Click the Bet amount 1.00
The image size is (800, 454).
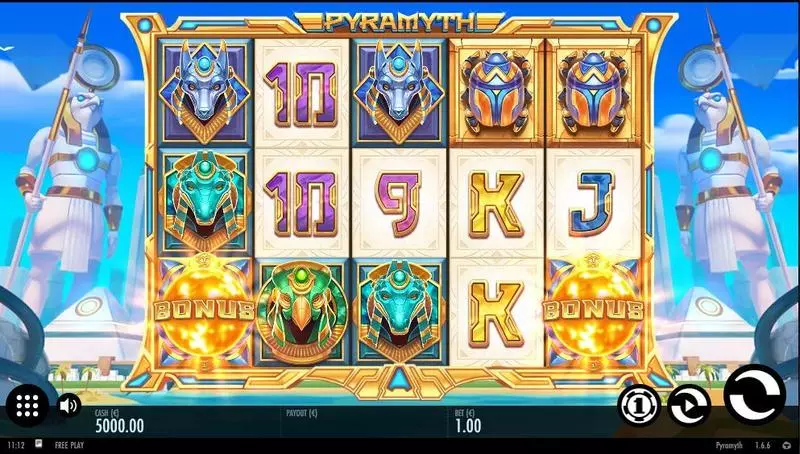467,425
